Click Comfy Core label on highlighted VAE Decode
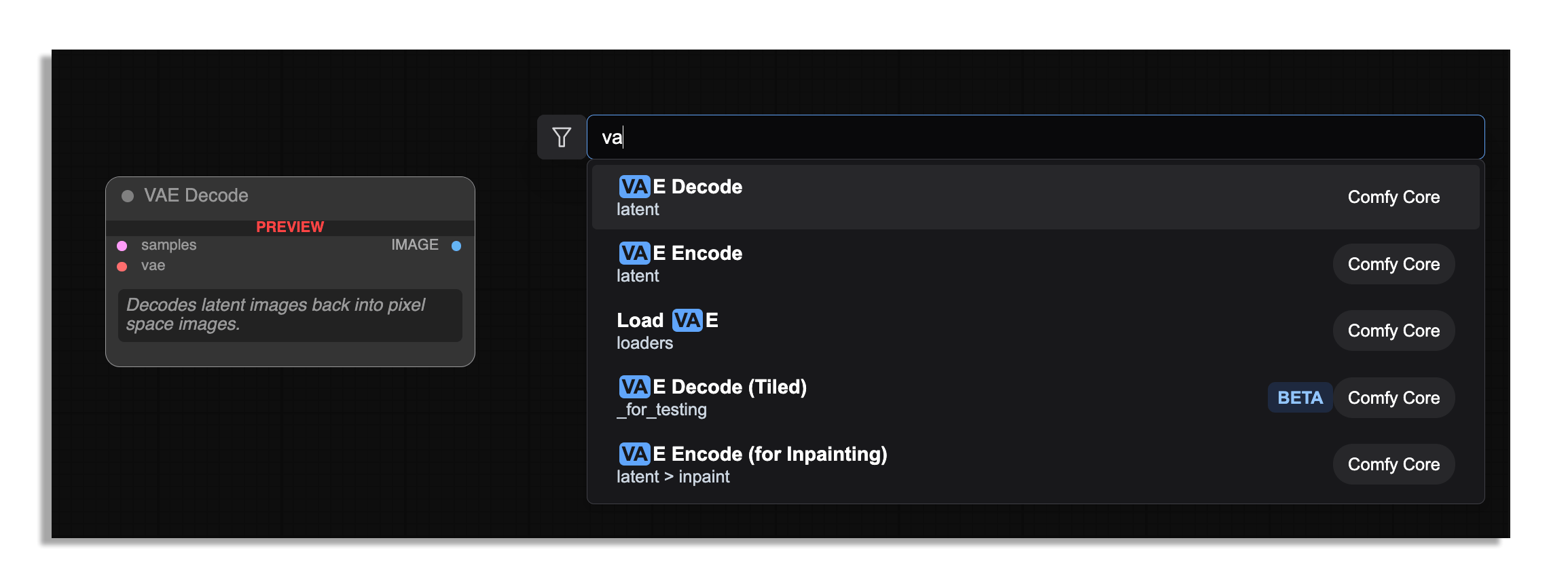The height and width of the screenshot is (587, 1568). coord(1393,197)
